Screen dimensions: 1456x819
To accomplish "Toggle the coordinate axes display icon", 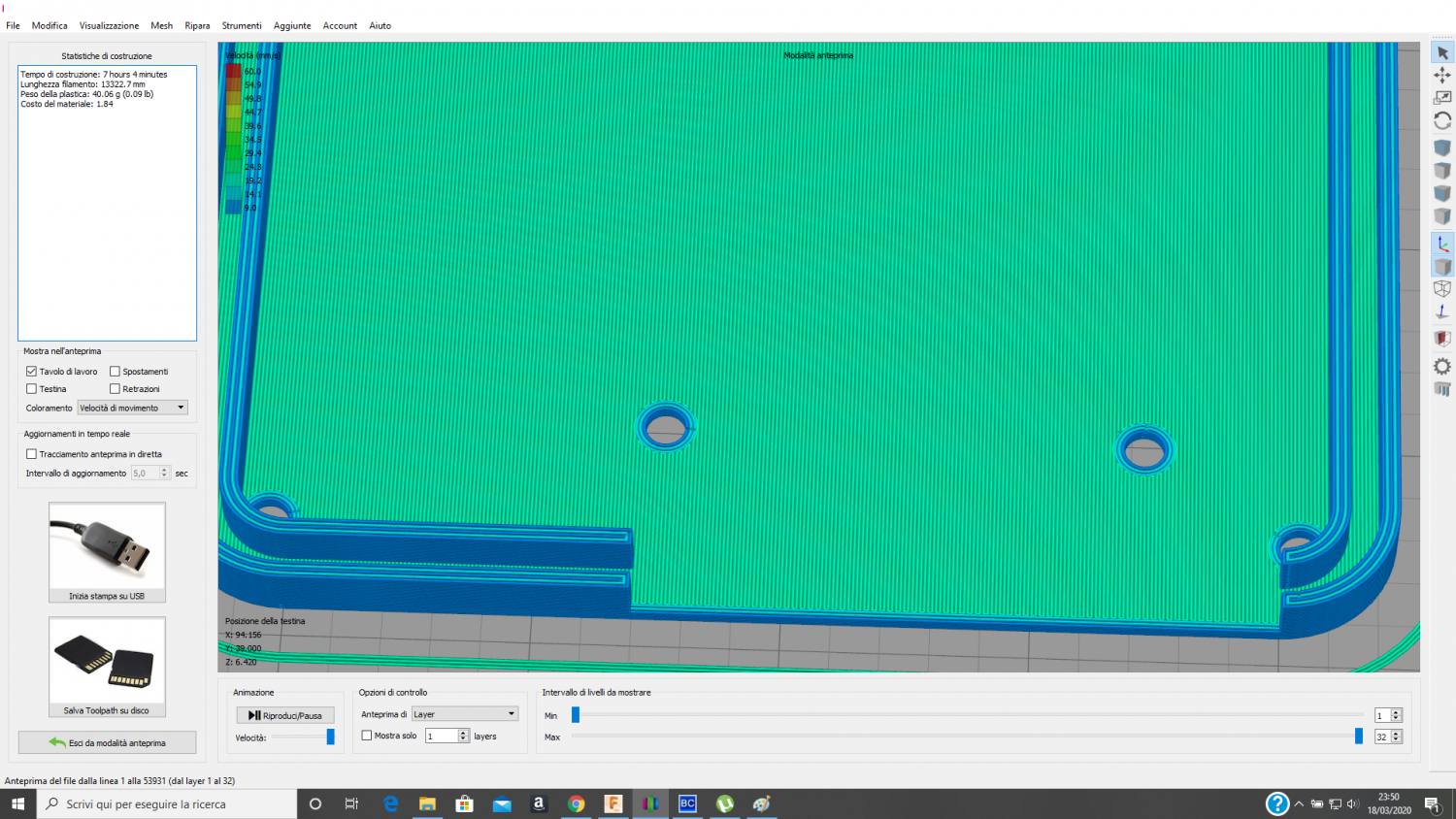I will (1442, 244).
